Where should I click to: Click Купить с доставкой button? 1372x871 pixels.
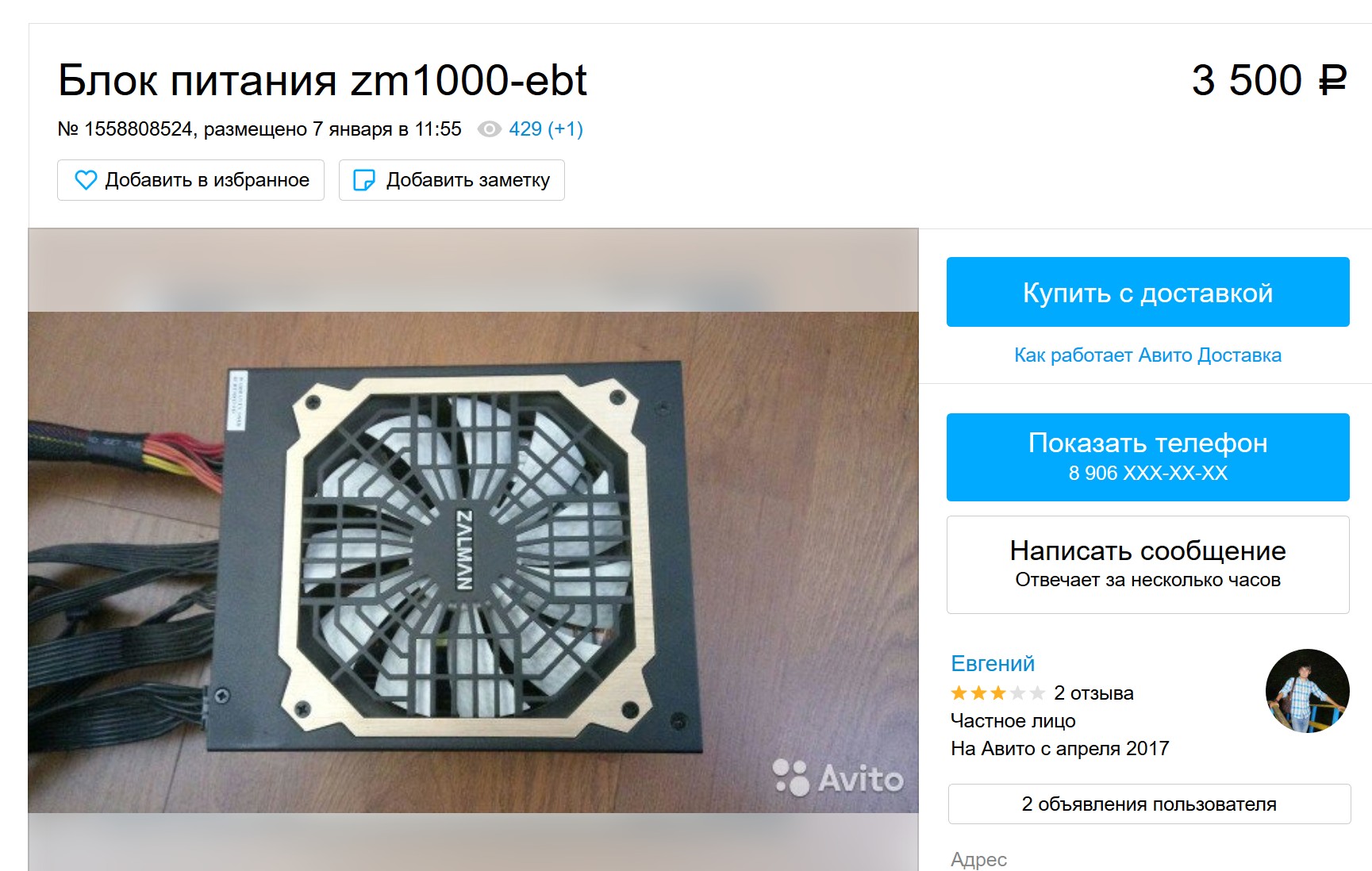pos(1147,292)
